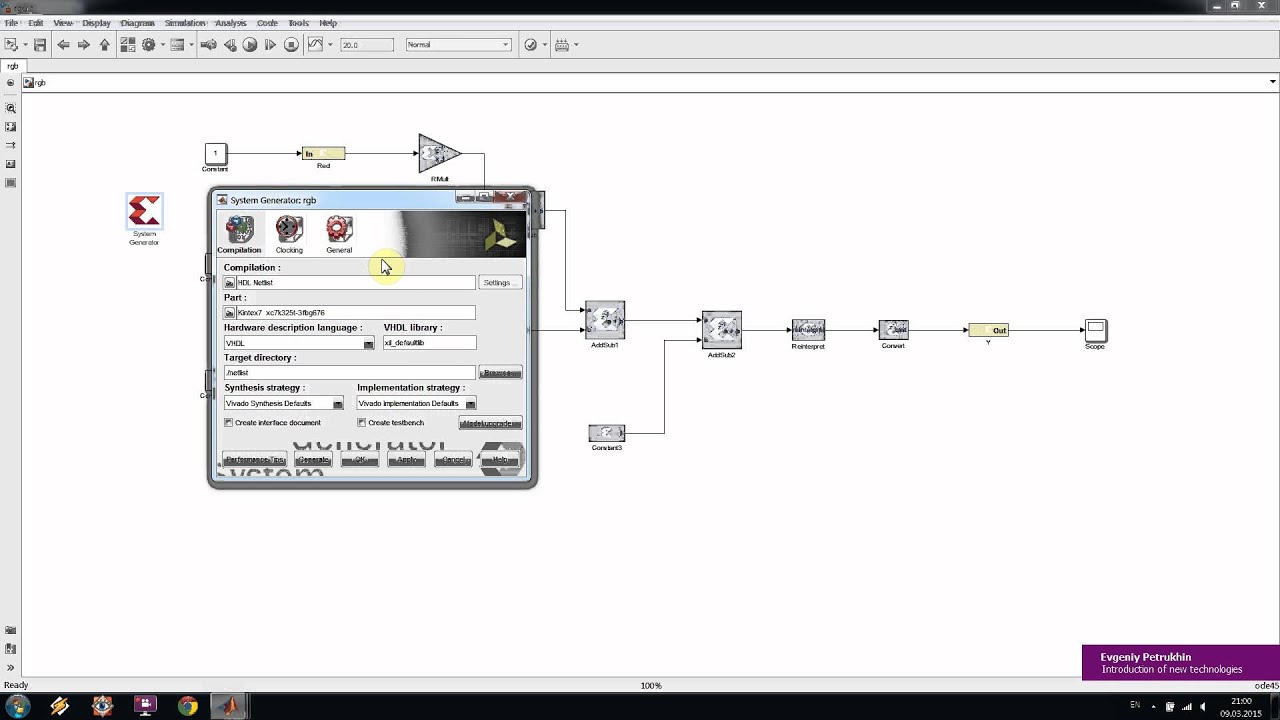This screenshot has height=720, width=1280.
Task: Click the data logging scope icon
Action: [315, 45]
